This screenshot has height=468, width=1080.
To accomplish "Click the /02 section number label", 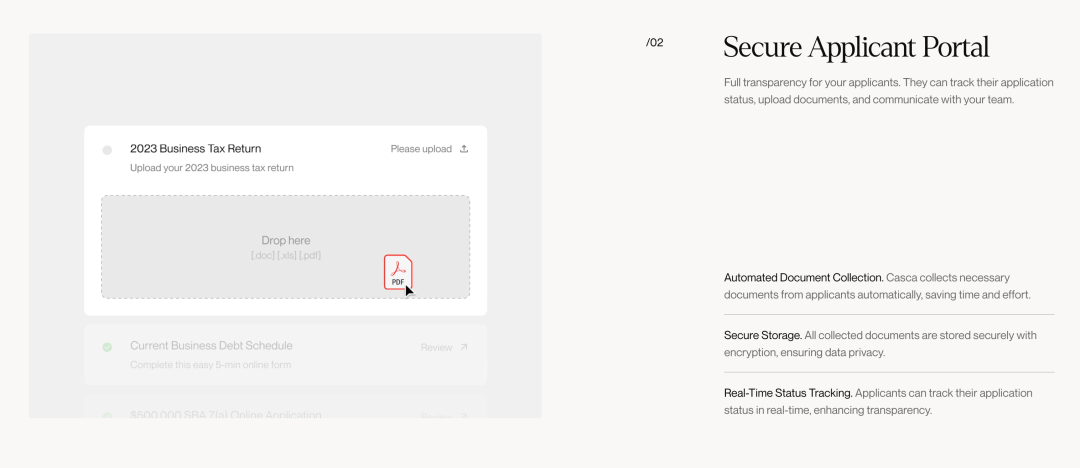I will (x=655, y=43).
